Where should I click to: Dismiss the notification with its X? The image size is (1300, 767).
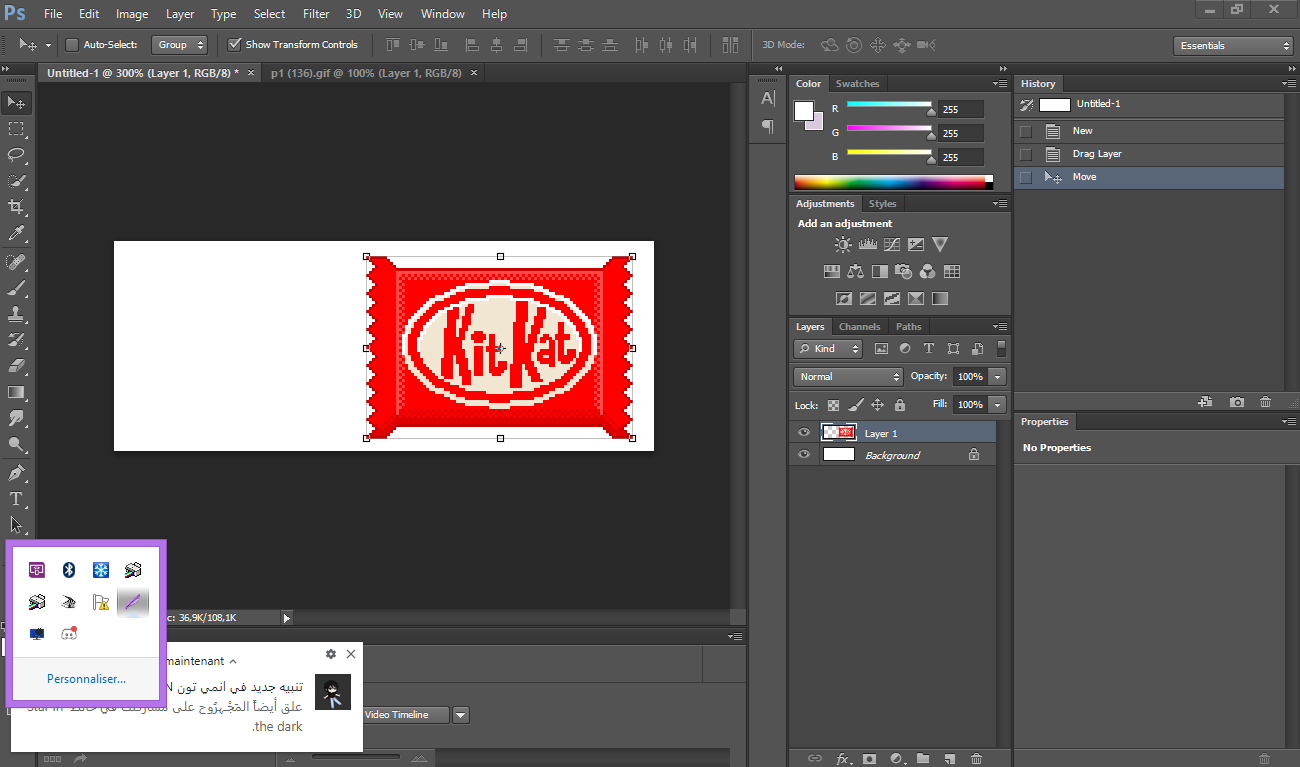tap(351, 654)
